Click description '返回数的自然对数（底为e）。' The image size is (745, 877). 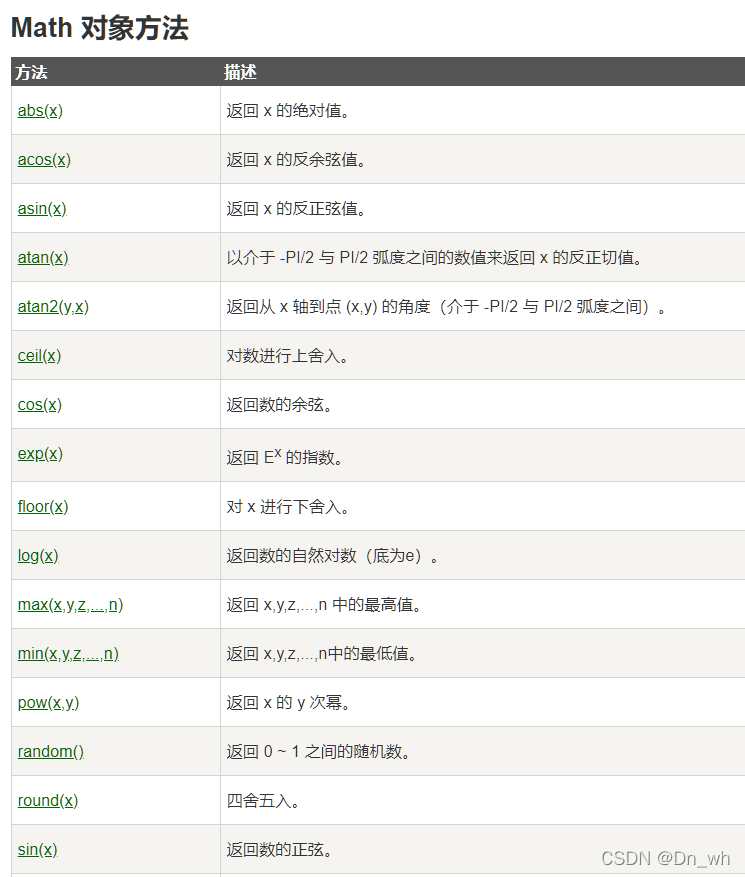click(333, 556)
